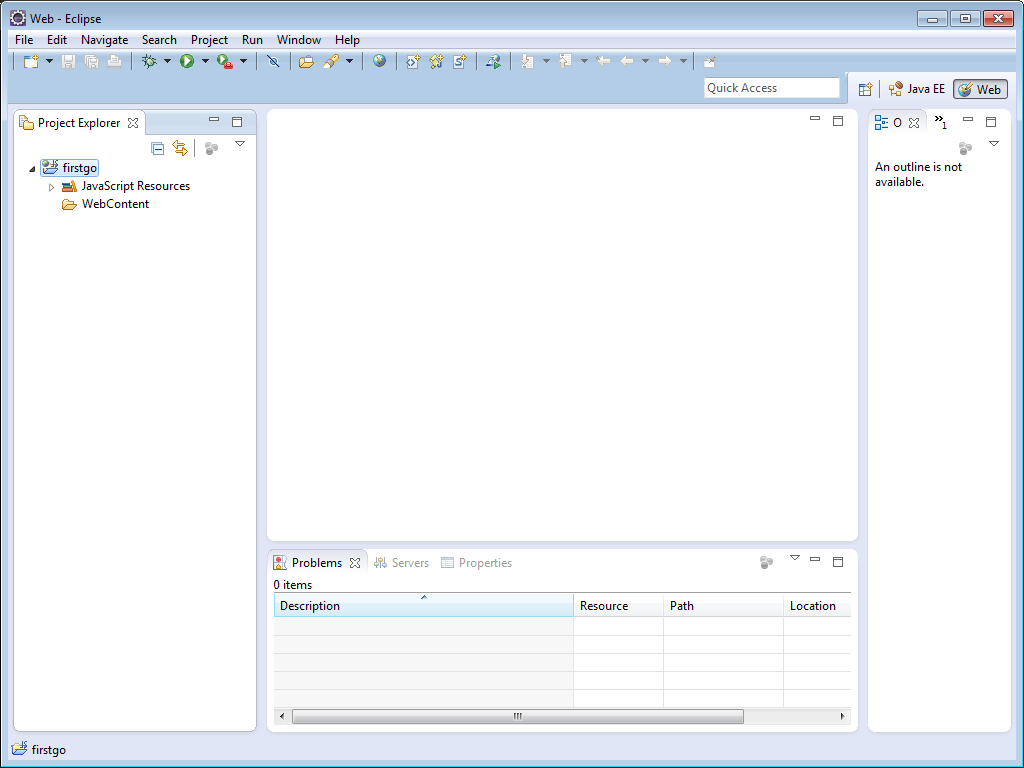The width and height of the screenshot is (1024, 768).
Task: Select the firstgo project item
Action: [x=70, y=168]
